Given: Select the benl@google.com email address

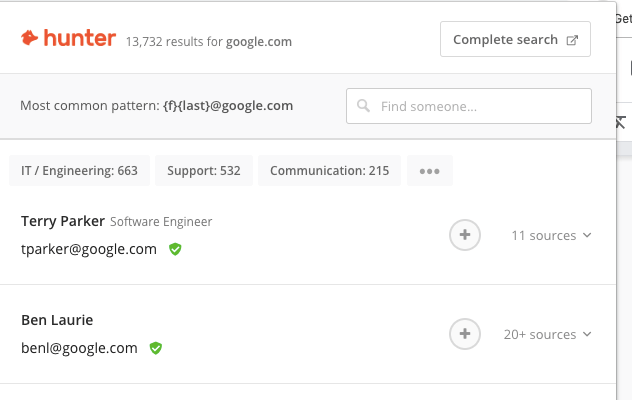Looking at the screenshot, I should click(79, 348).
